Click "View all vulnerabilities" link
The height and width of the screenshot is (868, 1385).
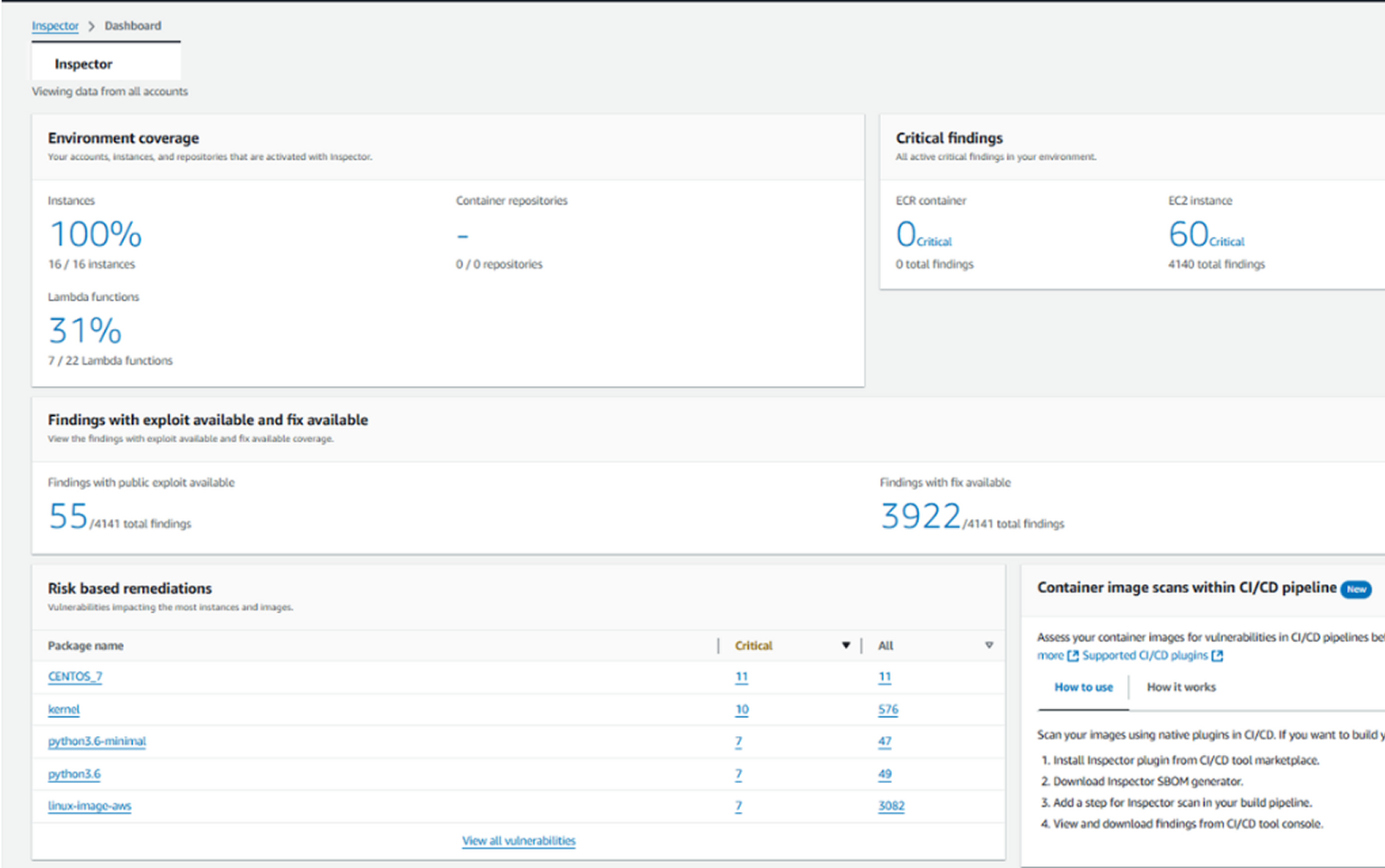click(519, 840)
